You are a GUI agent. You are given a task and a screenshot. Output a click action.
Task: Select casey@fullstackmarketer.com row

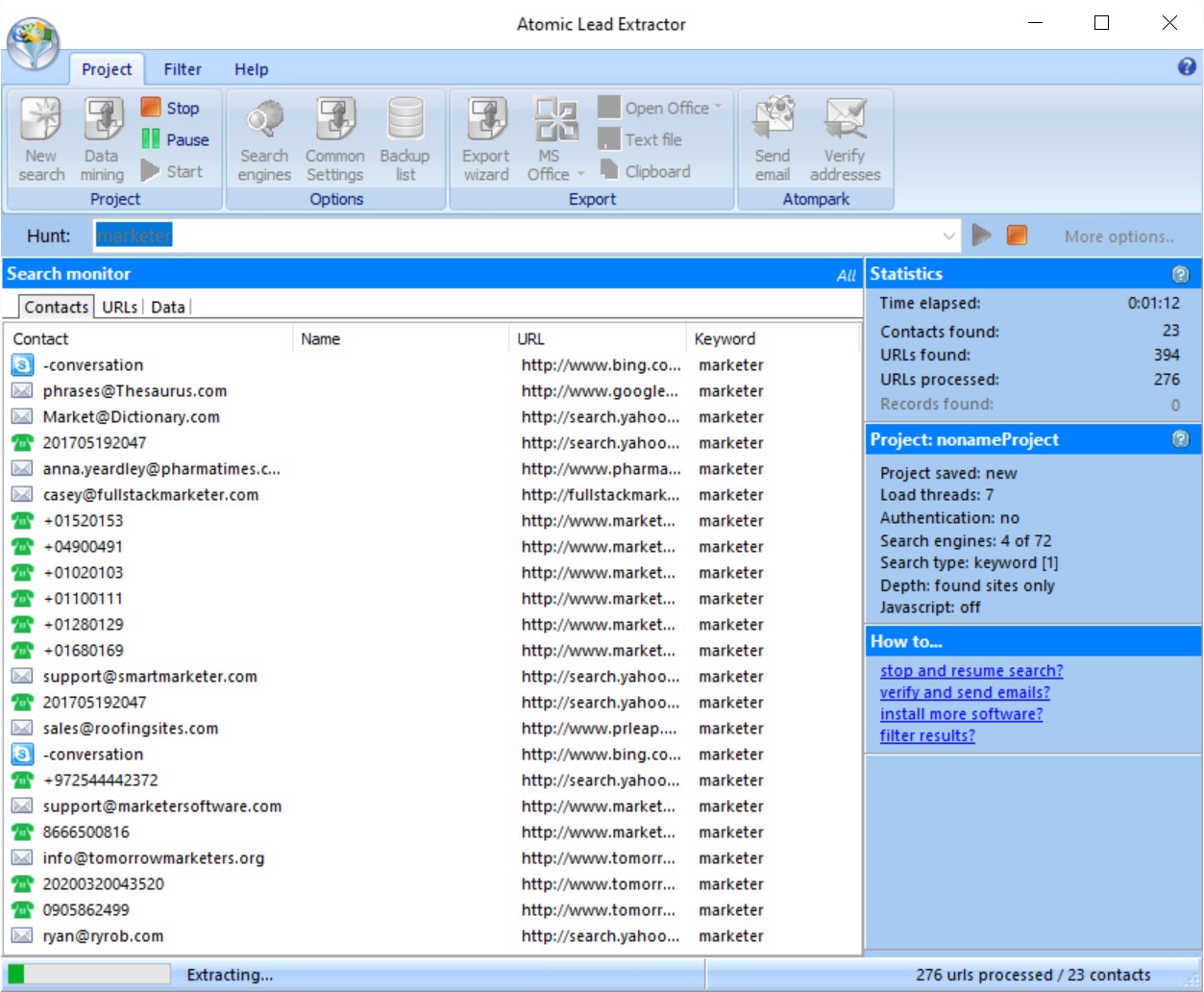(432, 495)
